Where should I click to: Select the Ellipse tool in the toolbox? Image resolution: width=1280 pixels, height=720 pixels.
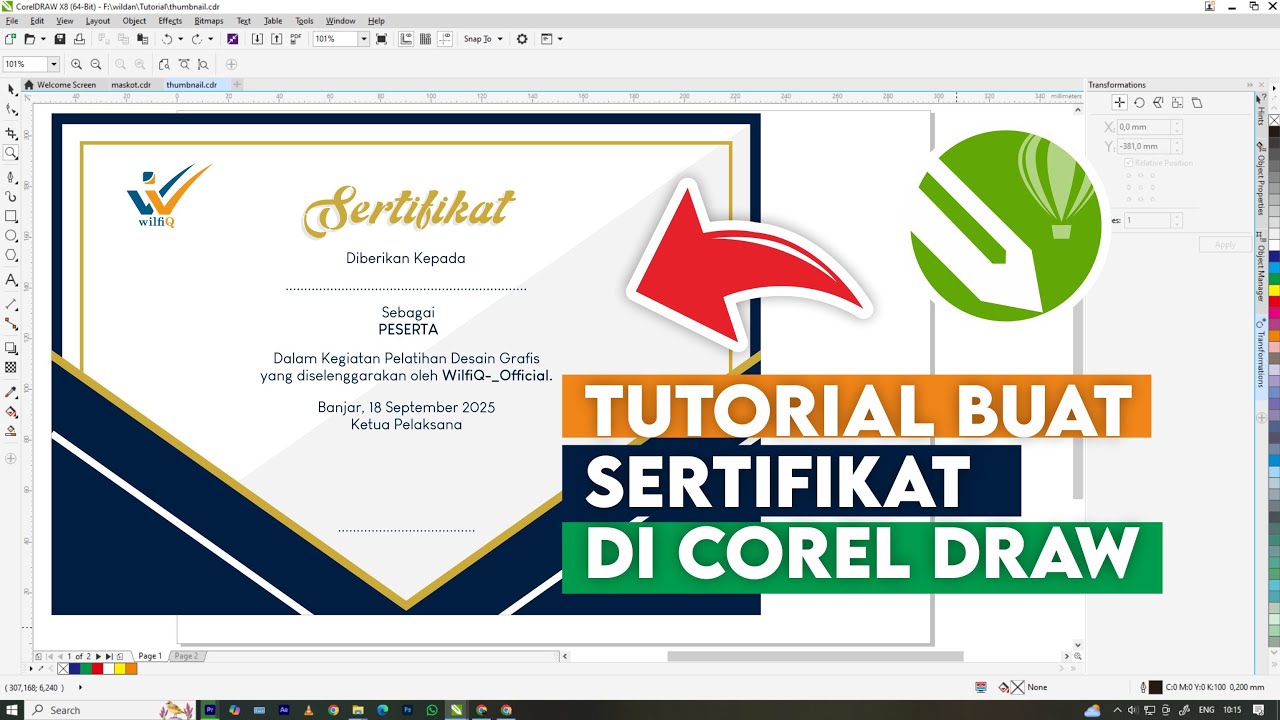[11, 236]
